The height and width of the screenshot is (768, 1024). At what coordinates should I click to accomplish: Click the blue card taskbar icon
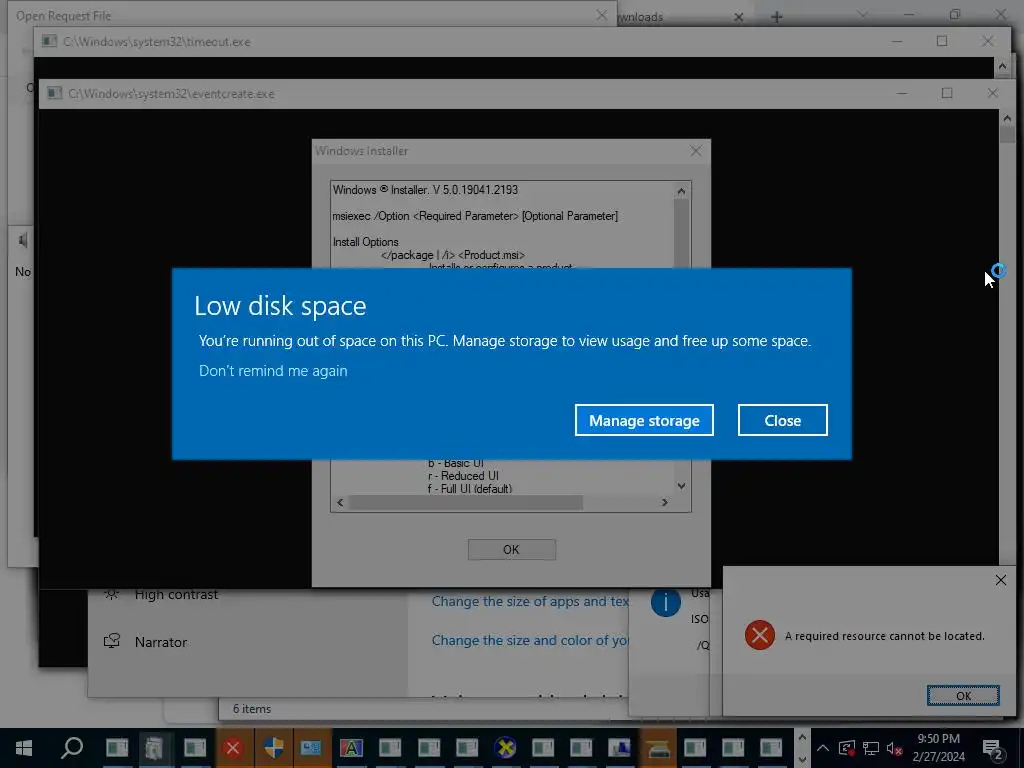[312, 748]
